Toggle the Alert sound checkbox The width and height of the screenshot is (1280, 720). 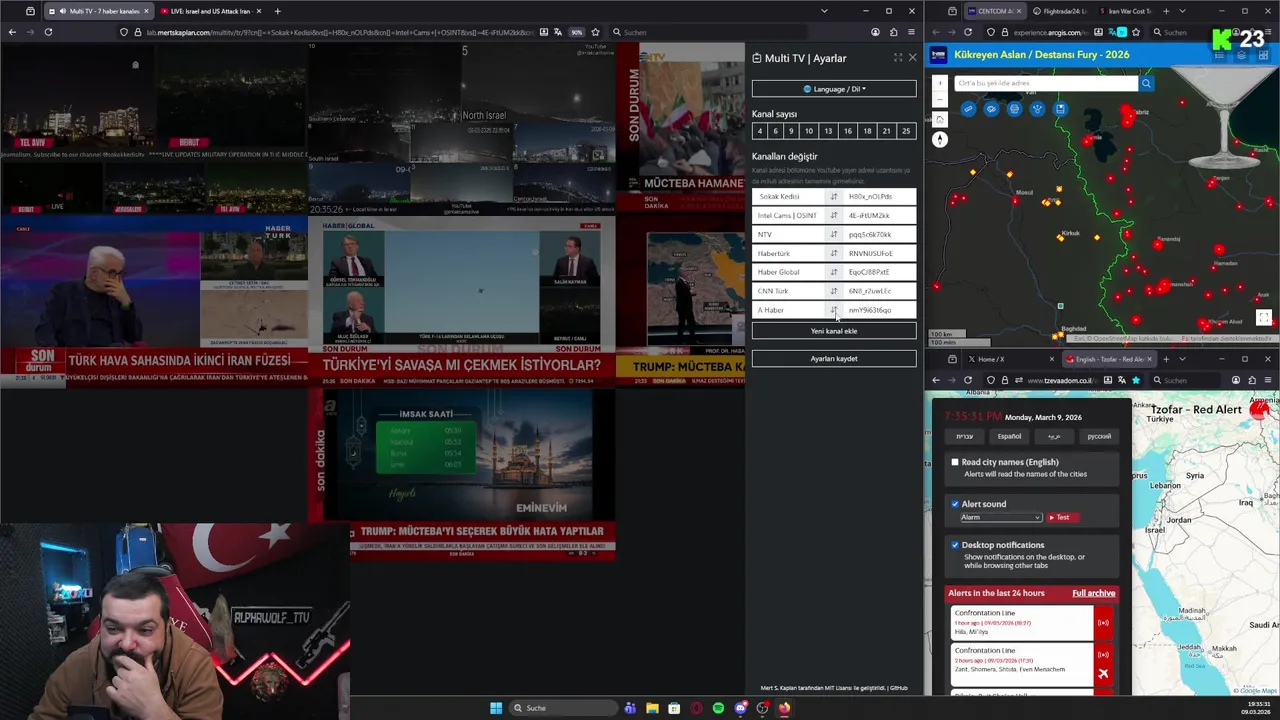point(955,504)
